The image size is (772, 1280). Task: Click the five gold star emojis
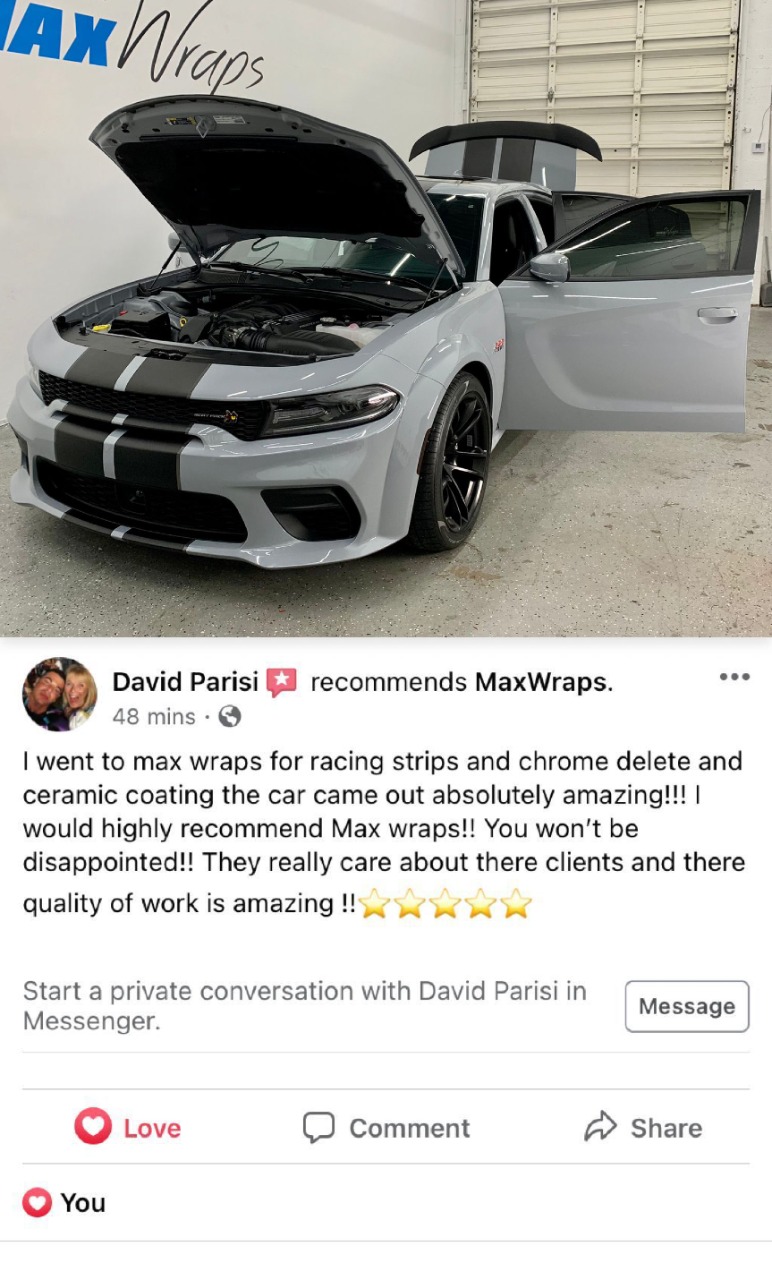coord(445,904)
